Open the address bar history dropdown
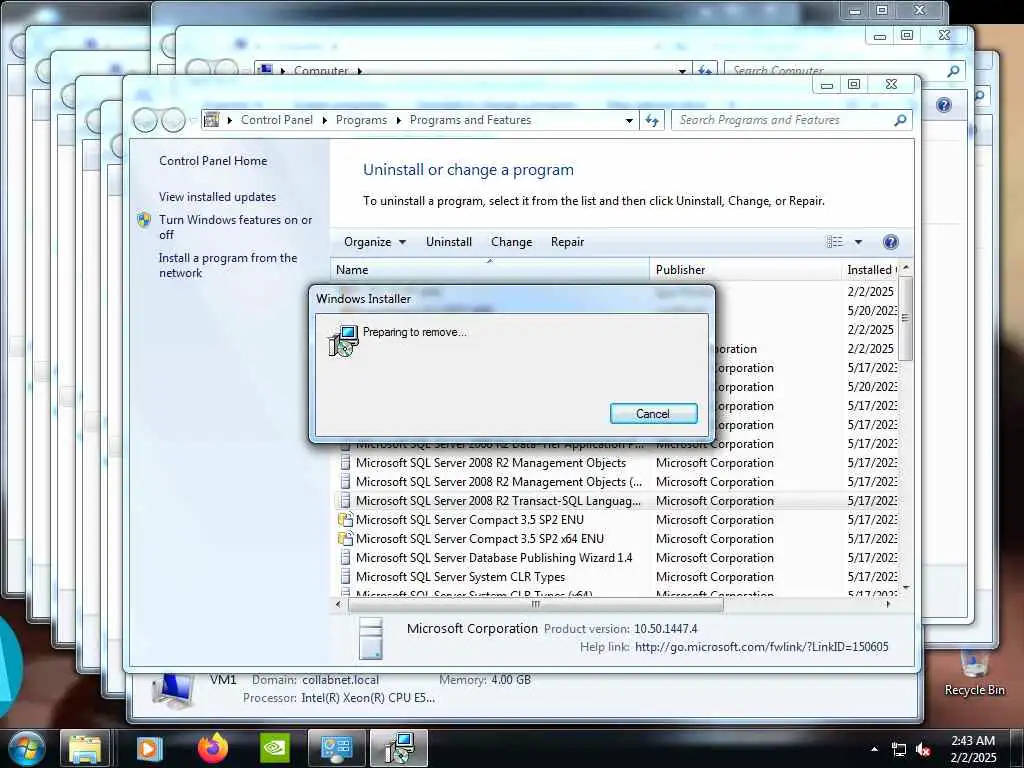The image size is (1024, 768). [x=629, y=120]
